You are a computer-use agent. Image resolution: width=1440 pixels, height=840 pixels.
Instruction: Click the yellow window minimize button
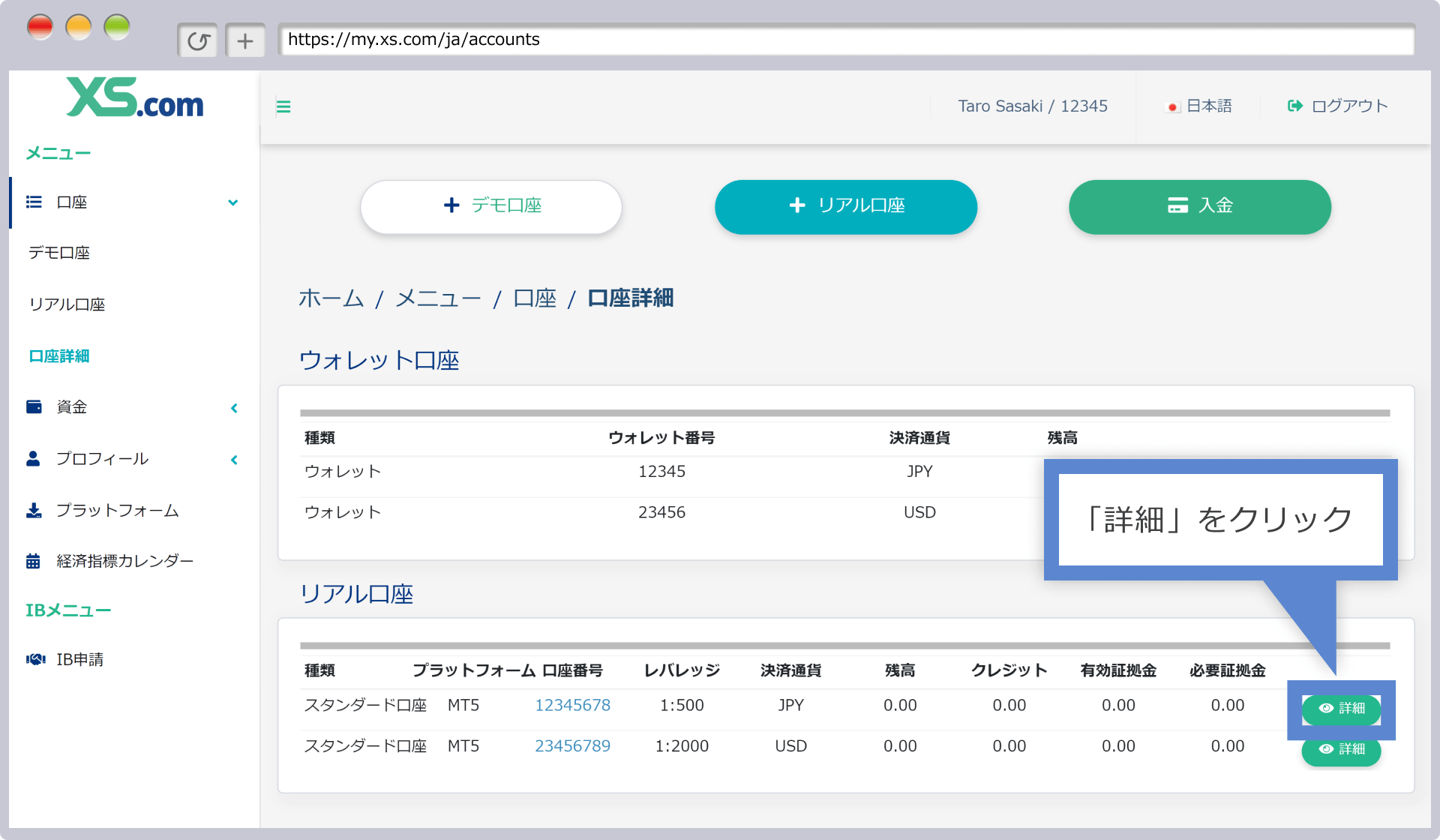pyautogui.click(x=79, y=28)
